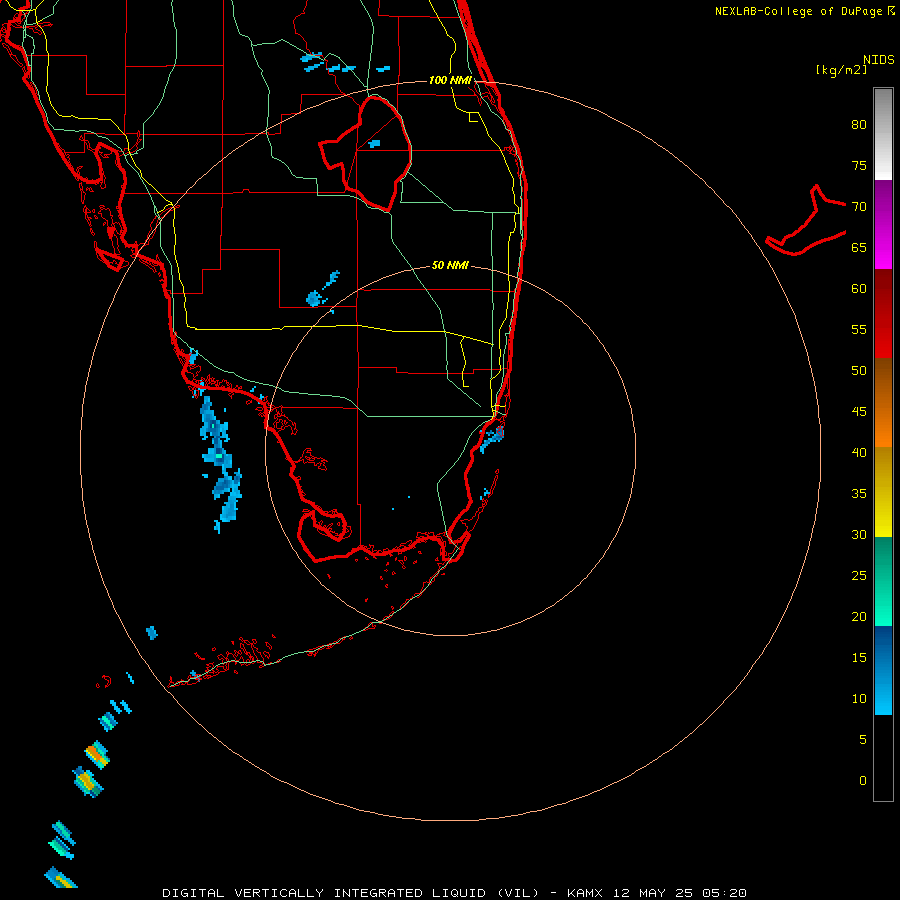Click the [kg/m2] units label
Viewport: 900px width, 900px height.
841,70
